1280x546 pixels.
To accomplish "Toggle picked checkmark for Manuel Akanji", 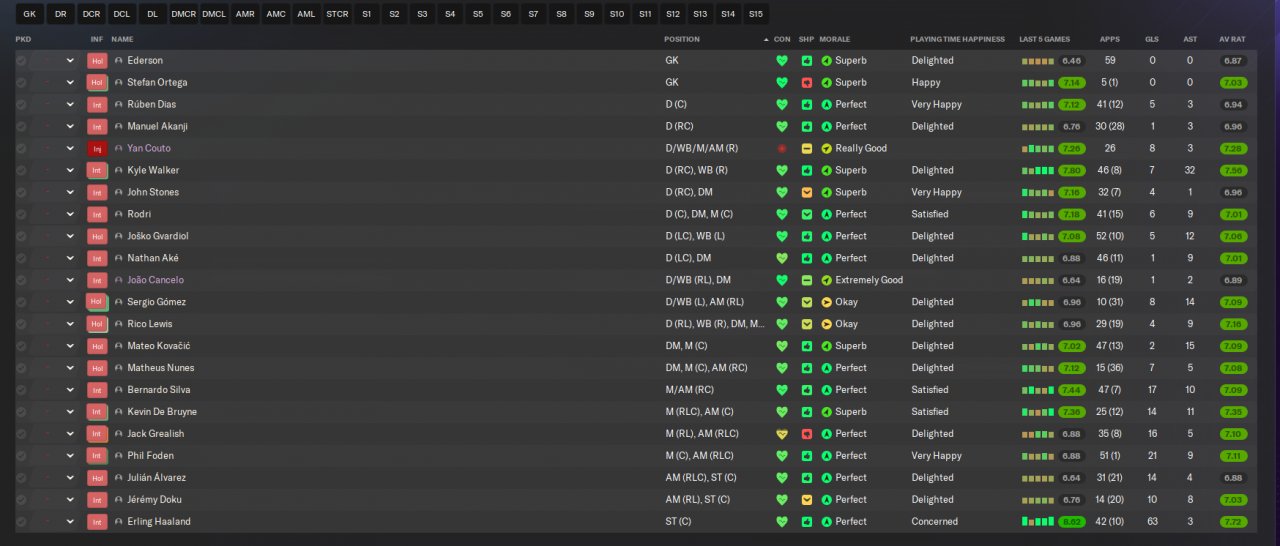I will tap(21, 126).
